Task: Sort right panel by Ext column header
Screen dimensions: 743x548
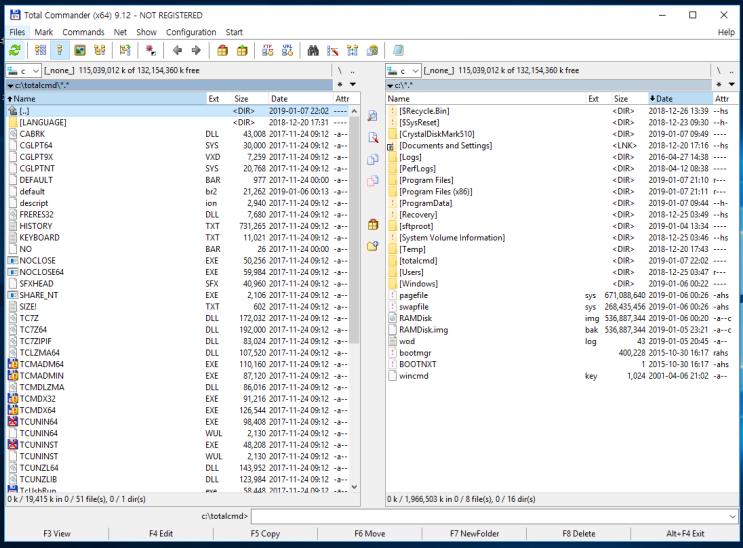Action: click(598, 99)
